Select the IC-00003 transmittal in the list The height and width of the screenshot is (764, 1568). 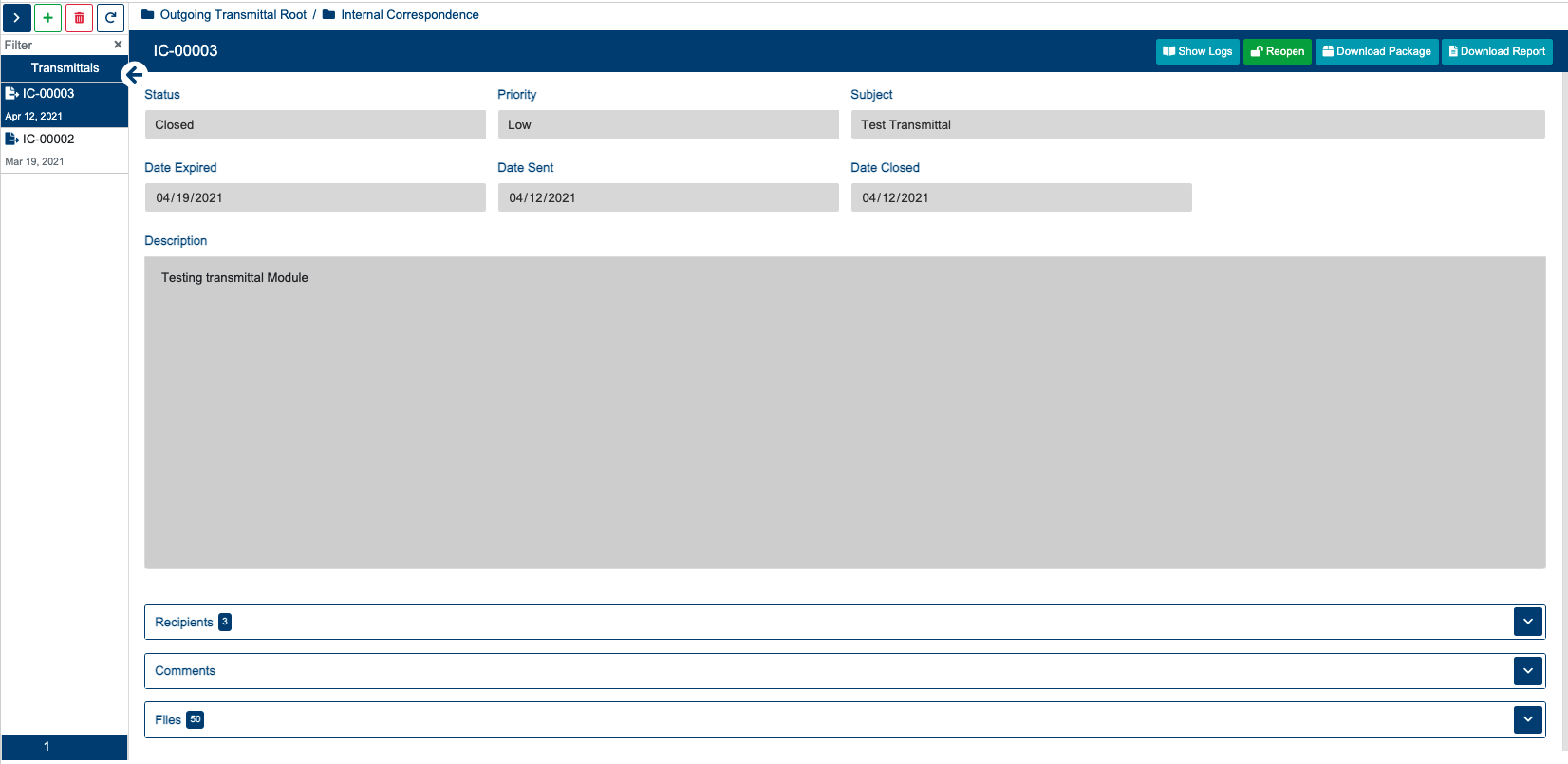[65, 104]
